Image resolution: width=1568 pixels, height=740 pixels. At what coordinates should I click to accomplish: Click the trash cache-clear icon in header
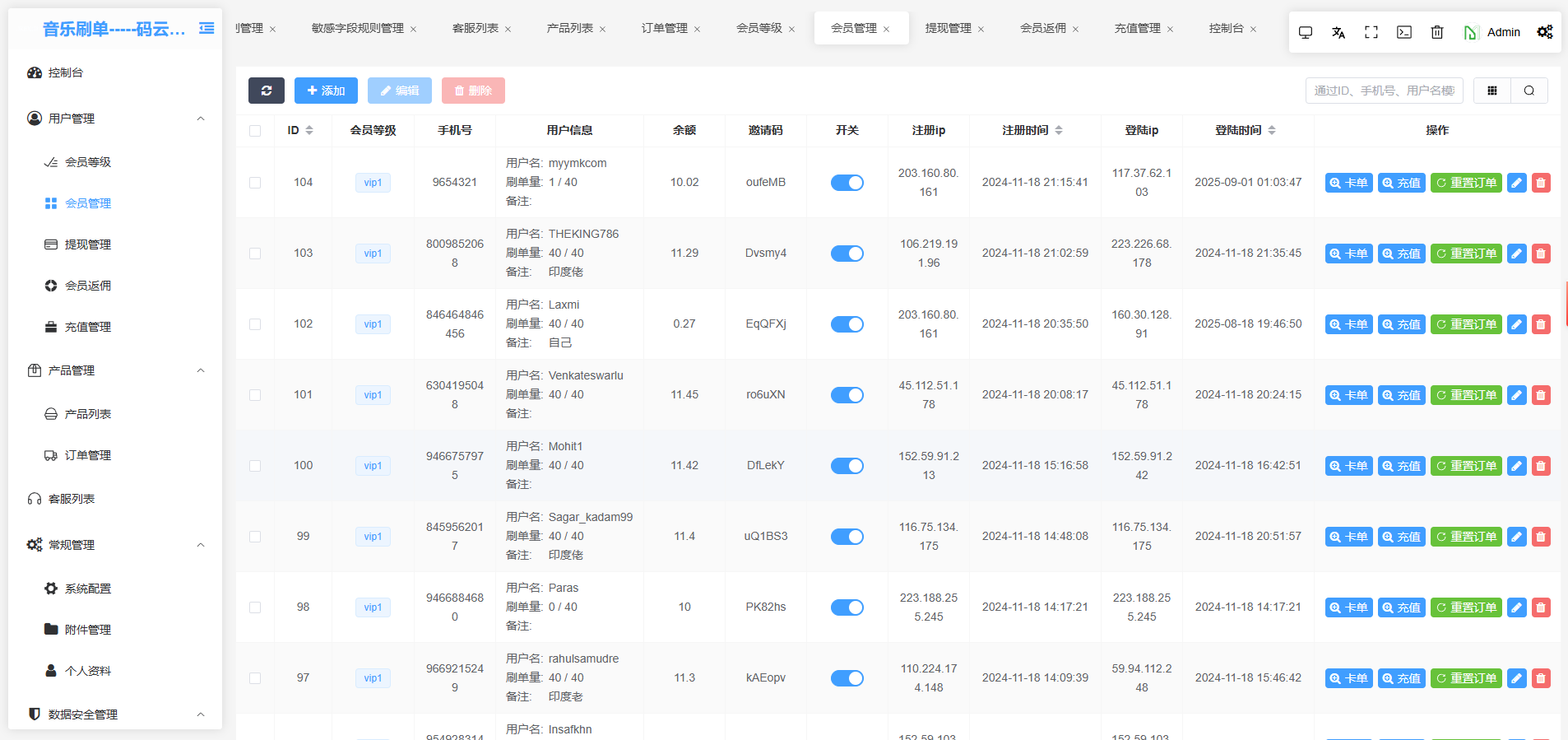click(x=1436, y=32)
